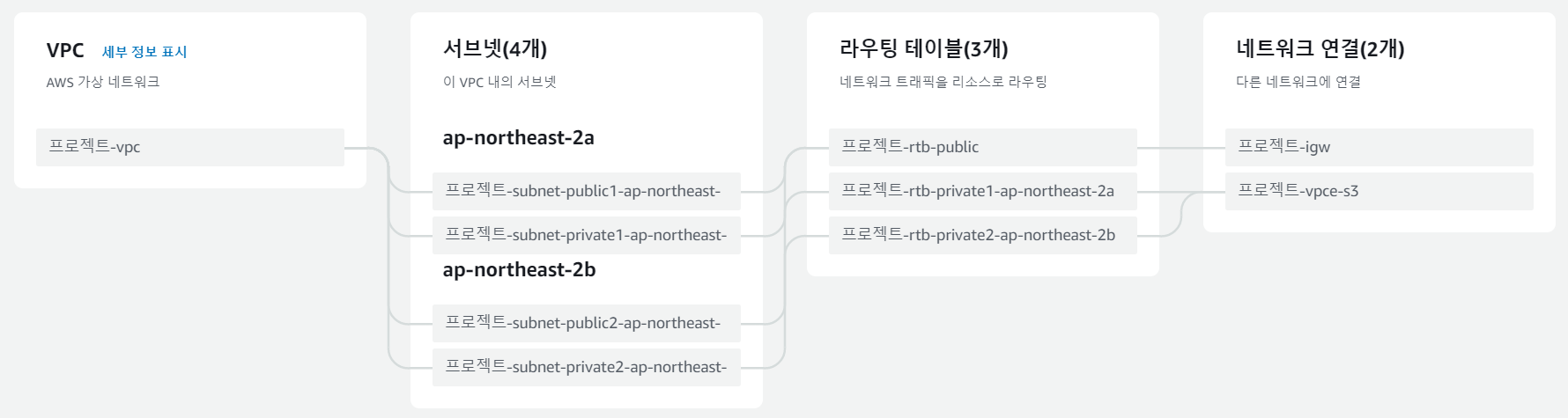Click the ap-northeast-2b zone label

[519, 270]
